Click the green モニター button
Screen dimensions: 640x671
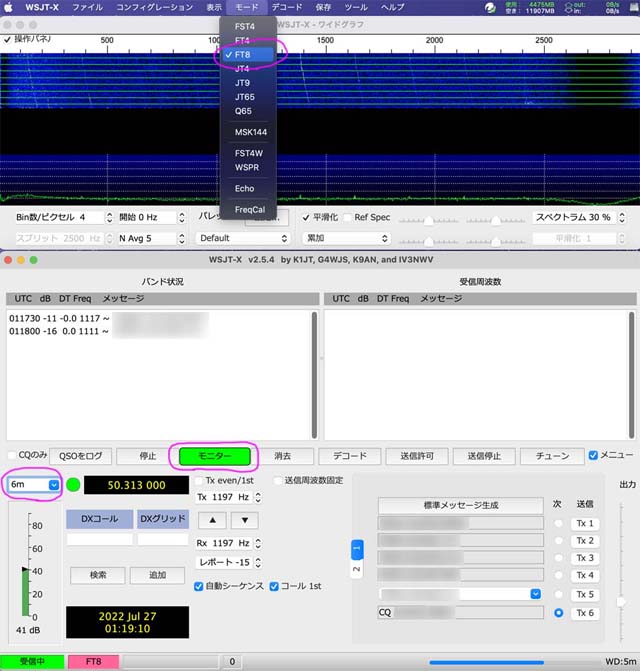214,456
